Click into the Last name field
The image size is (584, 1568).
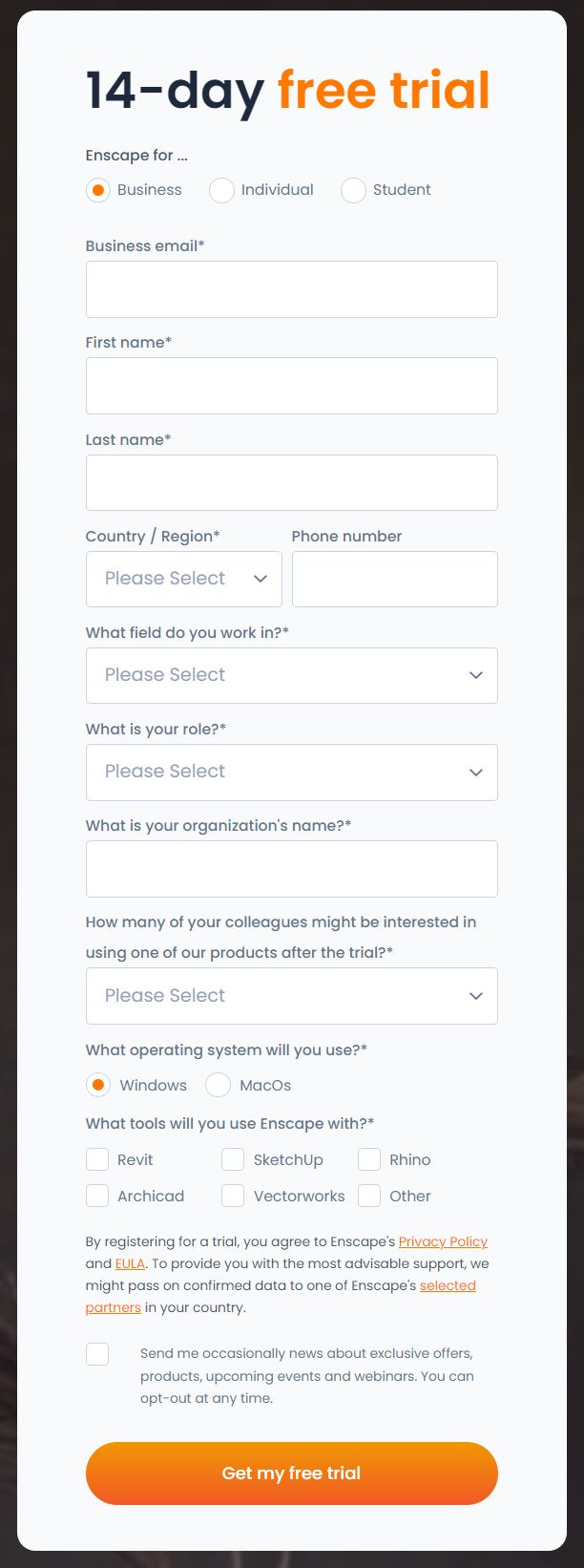(x=292, y=483)
